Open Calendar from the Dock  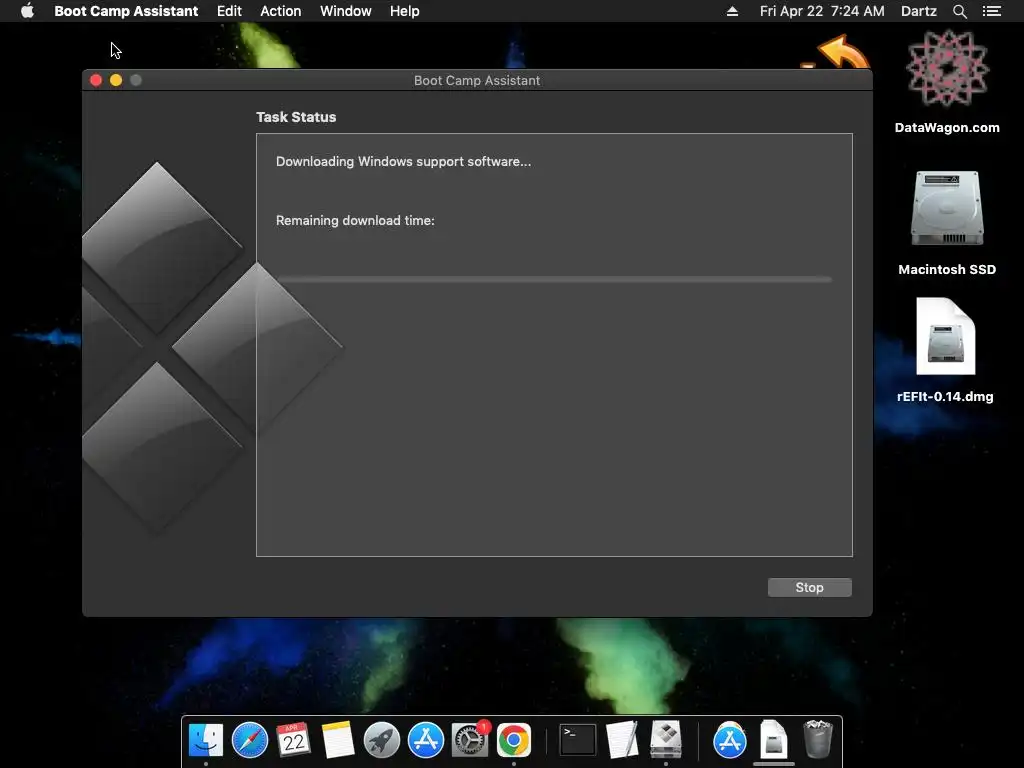[x=293, y=740]
